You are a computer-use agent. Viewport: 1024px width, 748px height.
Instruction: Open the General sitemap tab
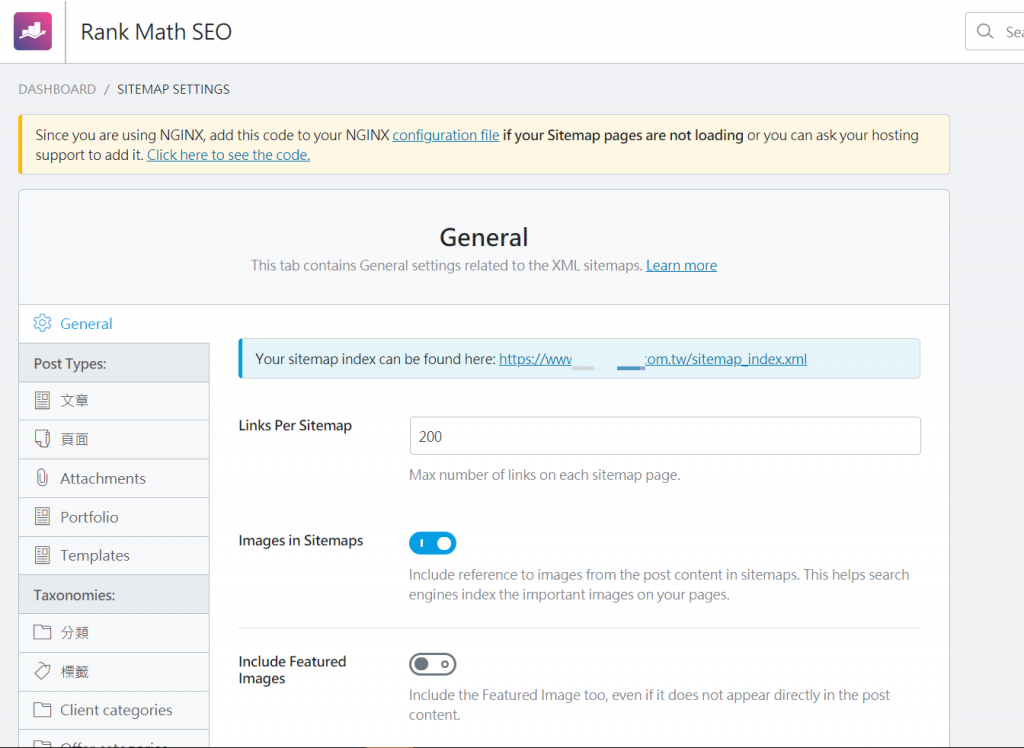click(114, 323)
